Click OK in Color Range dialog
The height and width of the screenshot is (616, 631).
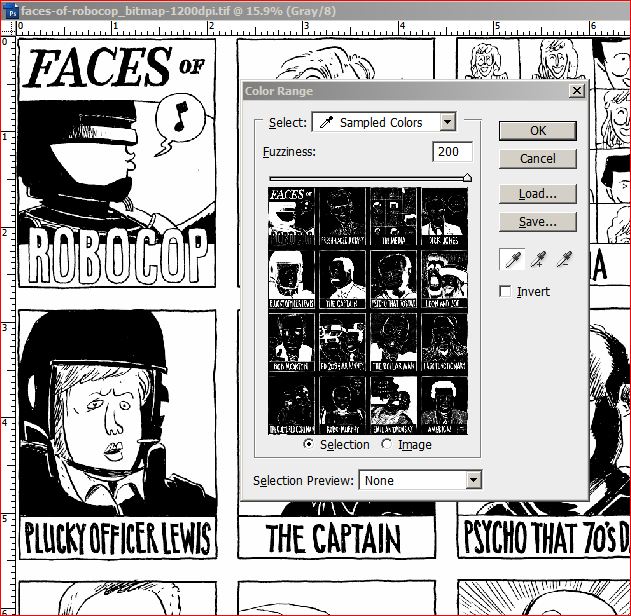(538, 131)
